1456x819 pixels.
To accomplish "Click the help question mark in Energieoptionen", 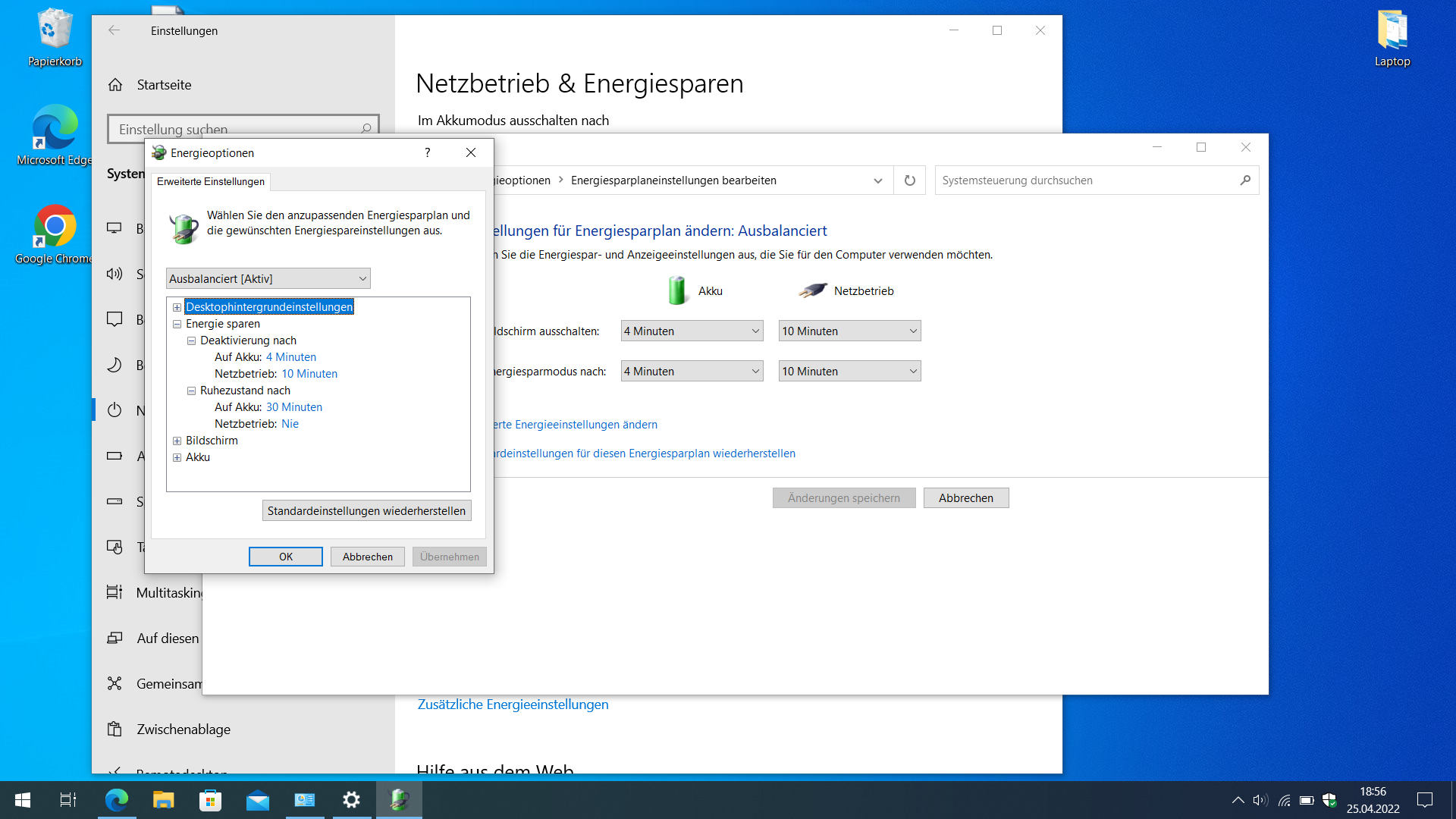I will (428, 152).
